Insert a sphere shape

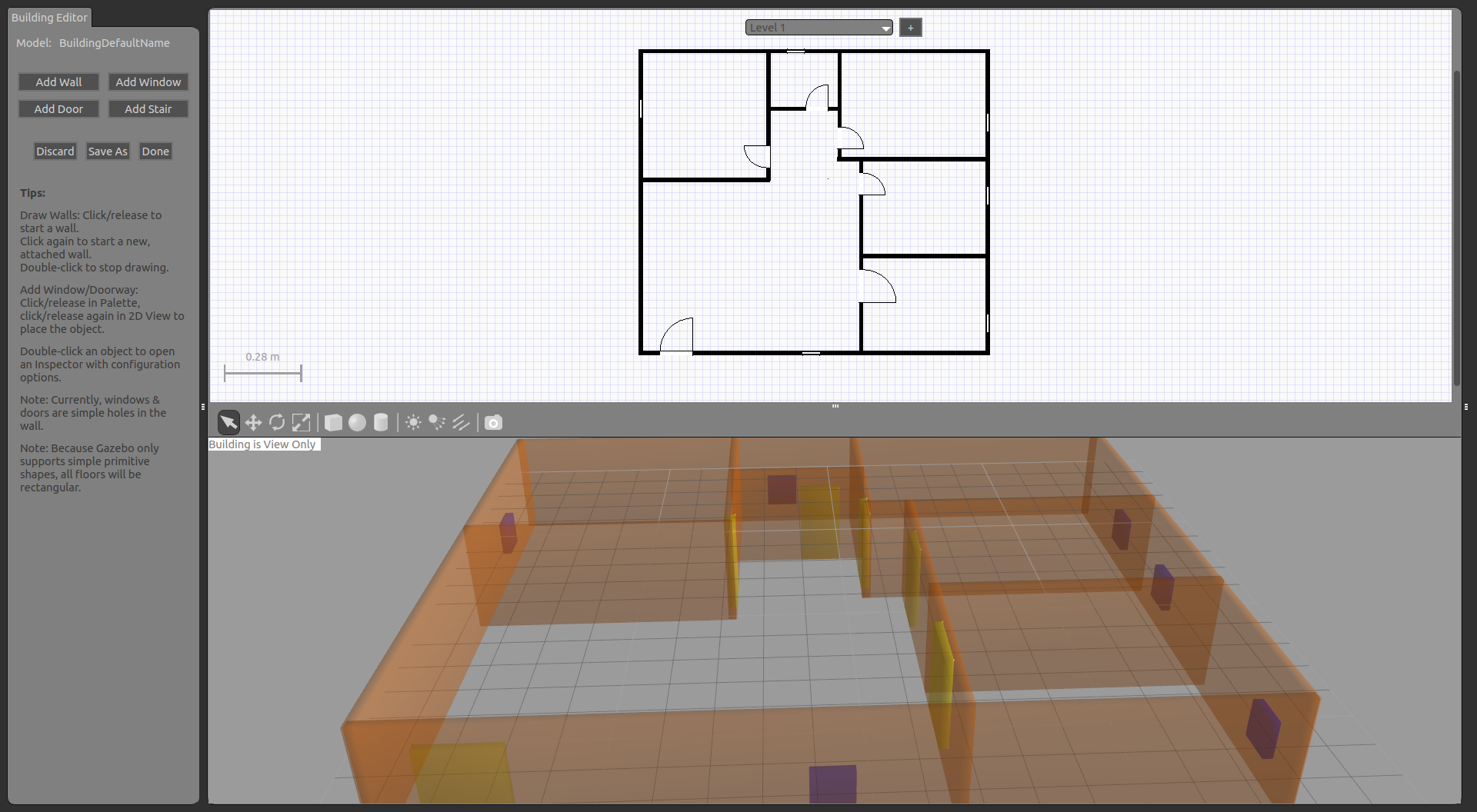click(357, 422)
